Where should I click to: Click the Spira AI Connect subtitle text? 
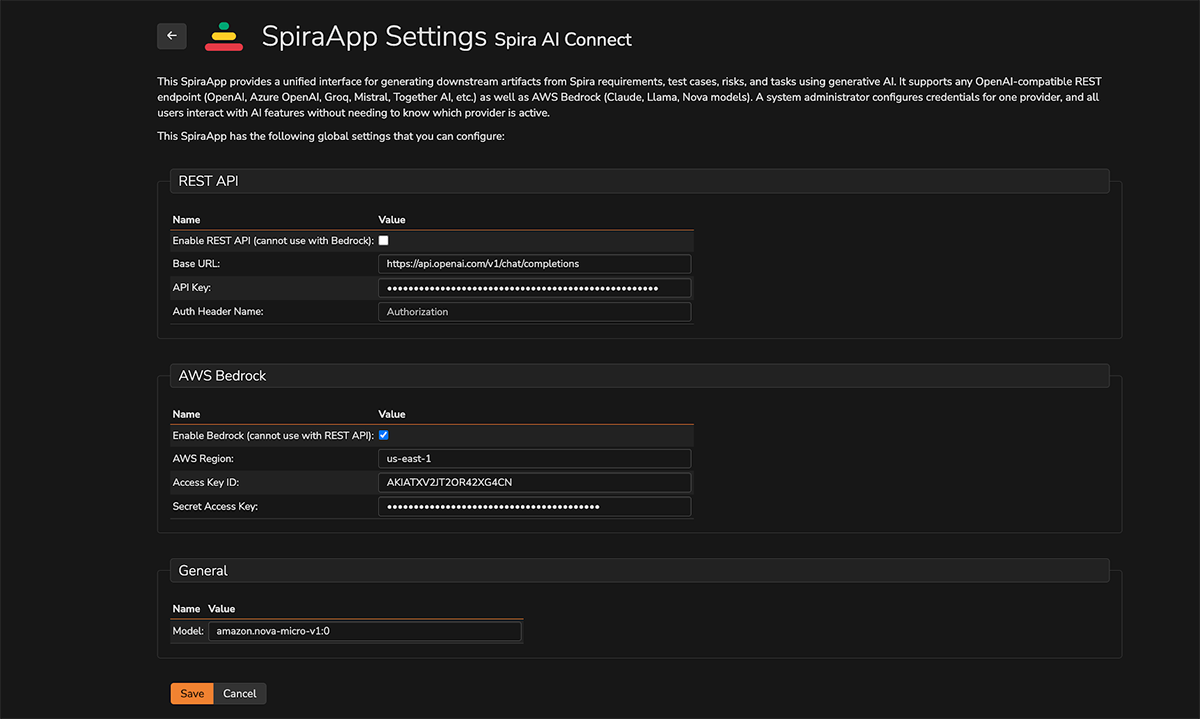coord(563,40)
